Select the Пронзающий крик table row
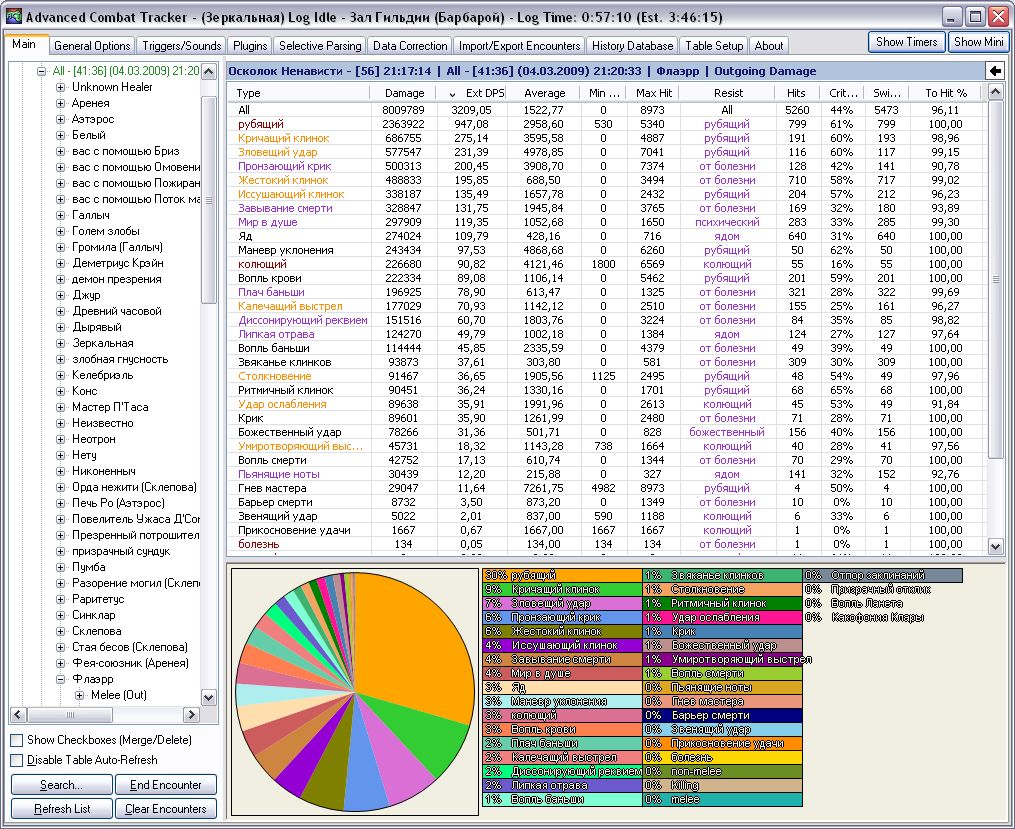This screenshot has width=1015, height=829. [x=607, y=166]
